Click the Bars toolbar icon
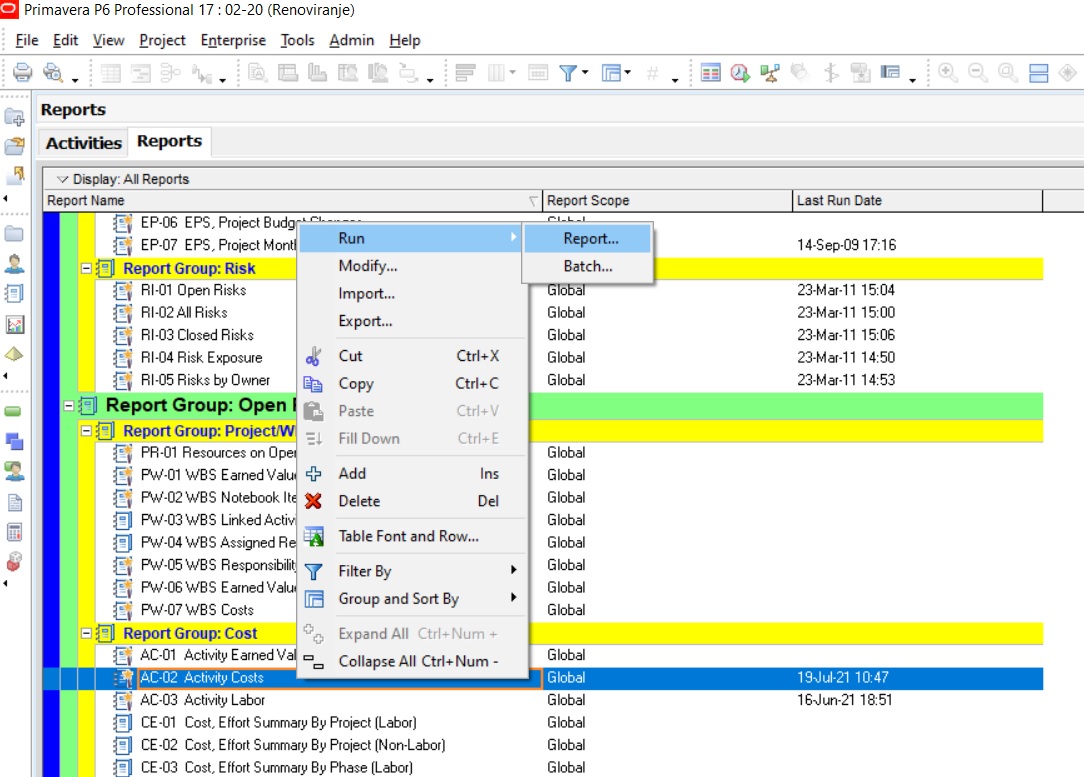Screen dimensions: 1084x777 click(x=465, y=73)
